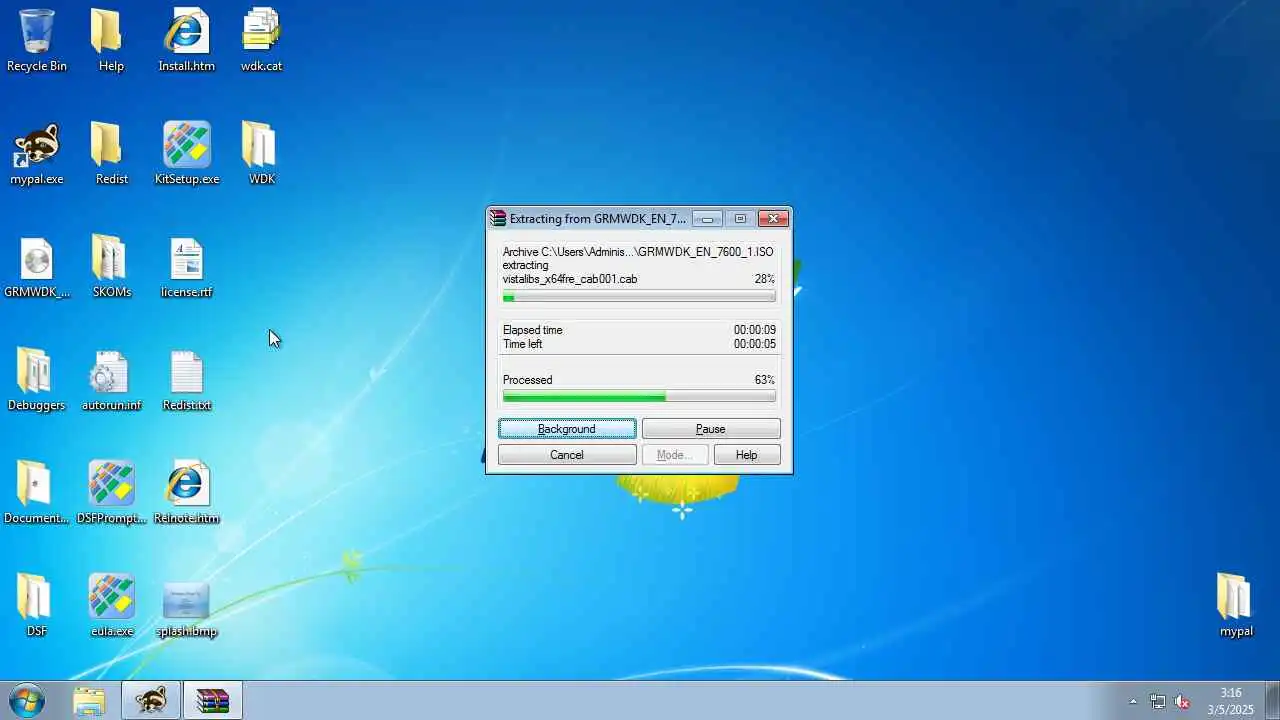Click the WinRAR books icon in dialog title bar
The image size is (1280, 720).
pos(498,219)
